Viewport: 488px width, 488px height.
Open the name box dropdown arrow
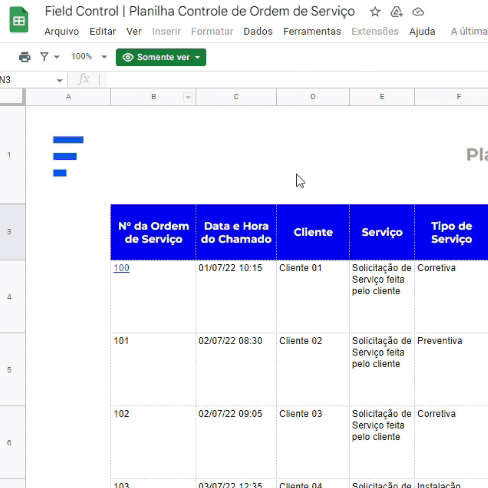[x=59, y=80]
